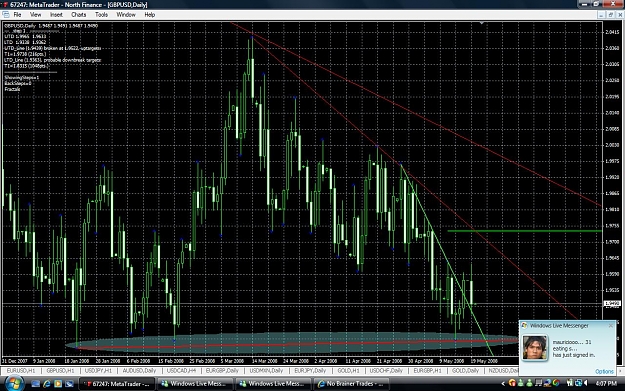The height and width of the screenshot is (391, 625).
Task: Restore the GBPUSD,Daily chart child window
Action: 610,15
